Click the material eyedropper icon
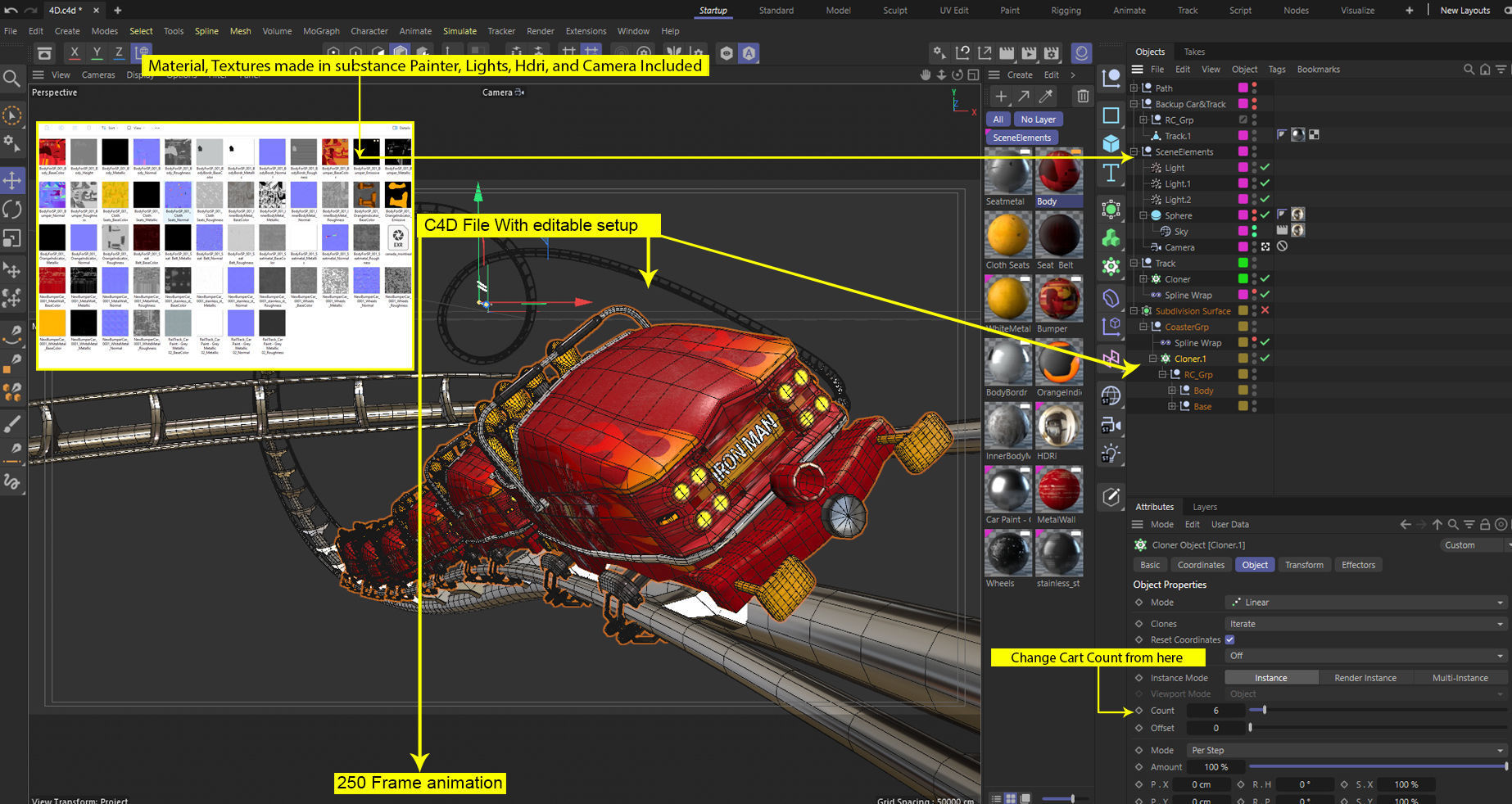1512x804 pixels. point(1046,97)
